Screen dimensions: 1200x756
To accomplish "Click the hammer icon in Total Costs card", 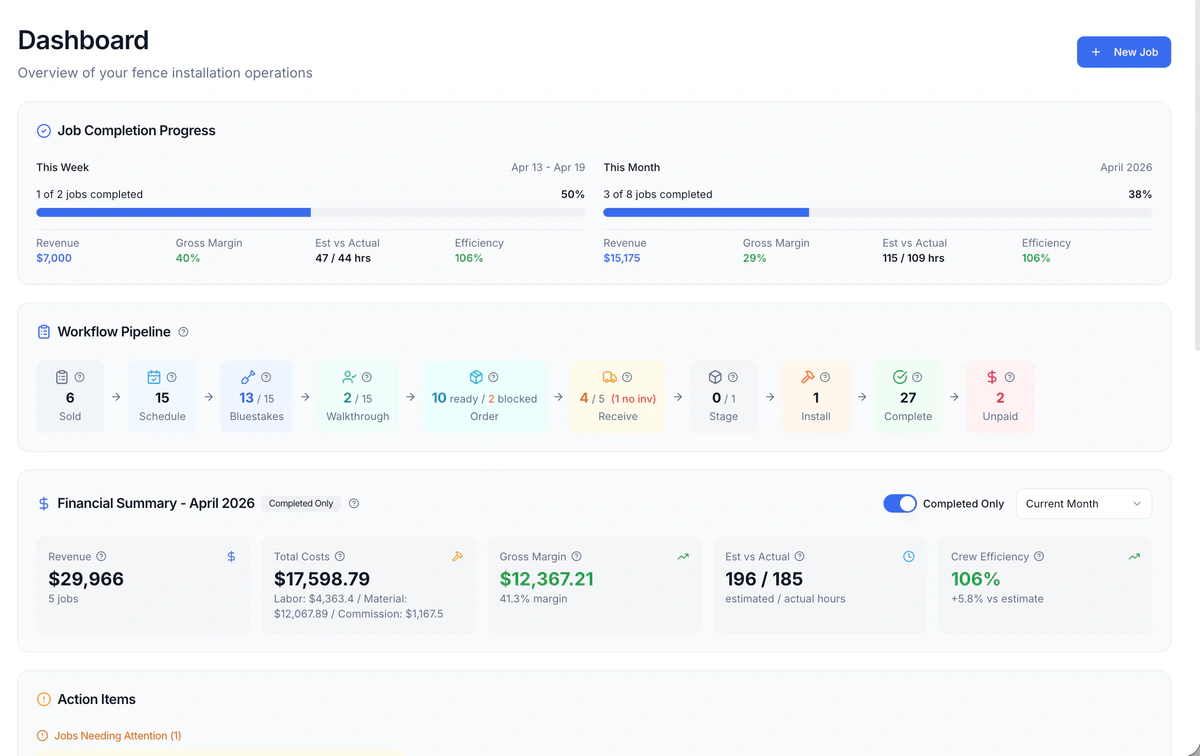I will [x=457, y=556].
